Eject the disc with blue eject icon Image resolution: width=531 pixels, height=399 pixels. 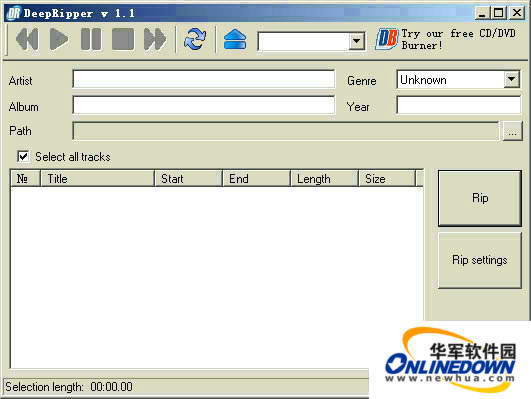pos(235,39)
